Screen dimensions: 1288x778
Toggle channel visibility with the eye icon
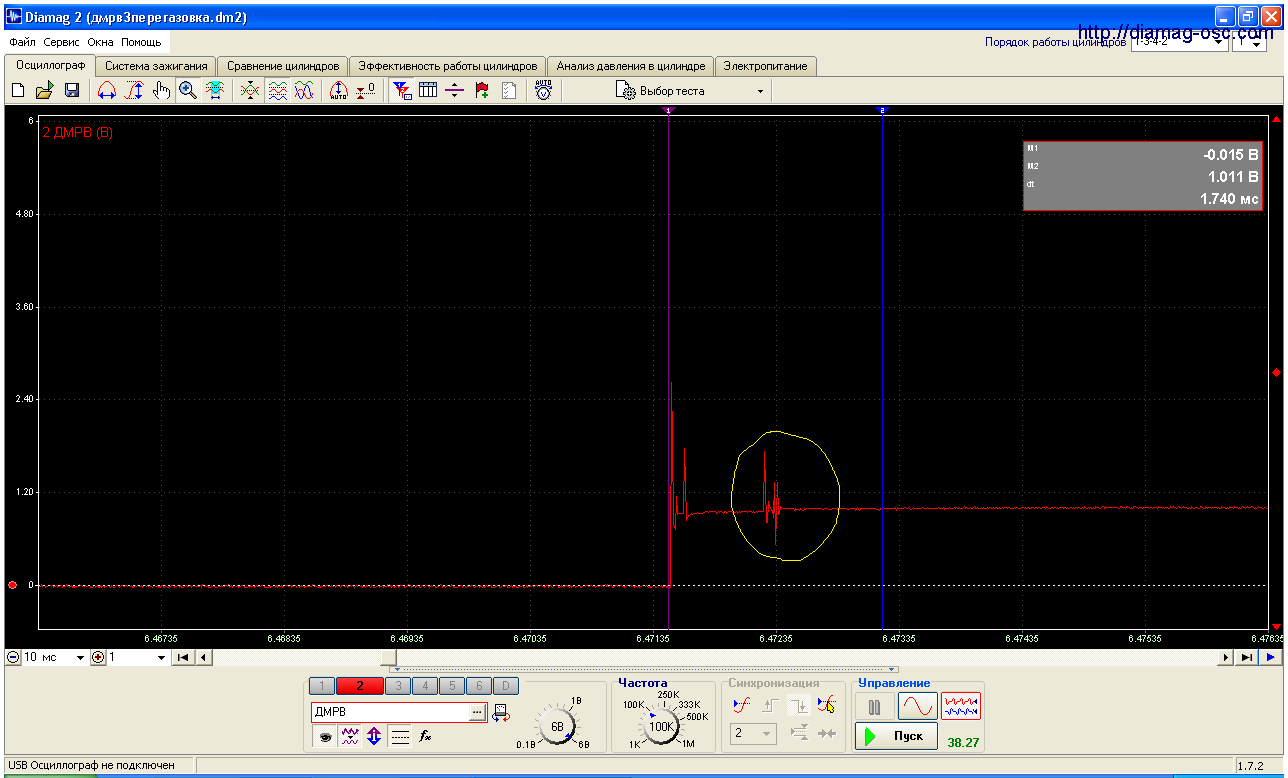pyautogui.click(x=324, y=736)
